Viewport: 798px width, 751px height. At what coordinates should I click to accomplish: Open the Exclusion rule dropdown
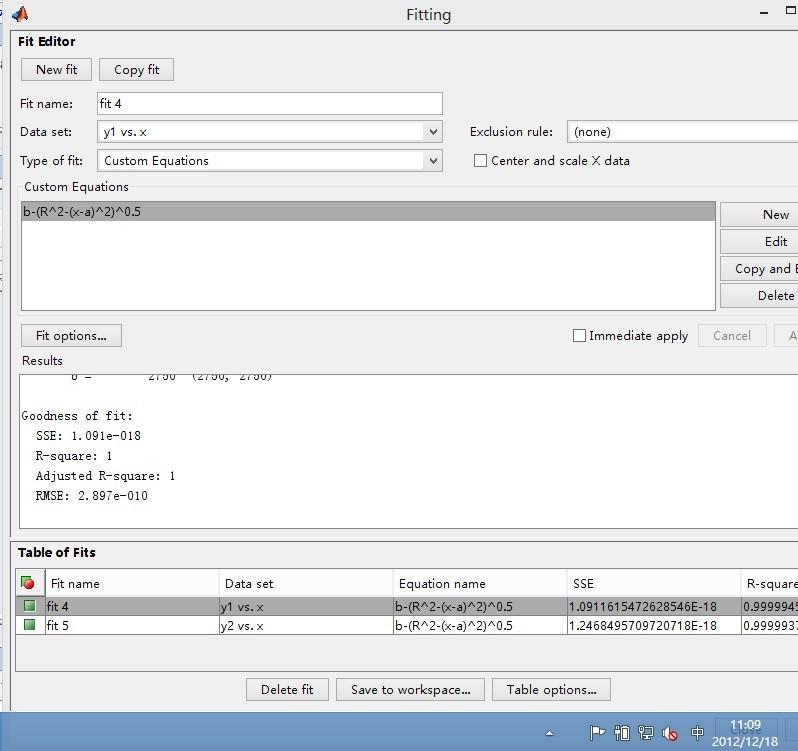[682, 132]
